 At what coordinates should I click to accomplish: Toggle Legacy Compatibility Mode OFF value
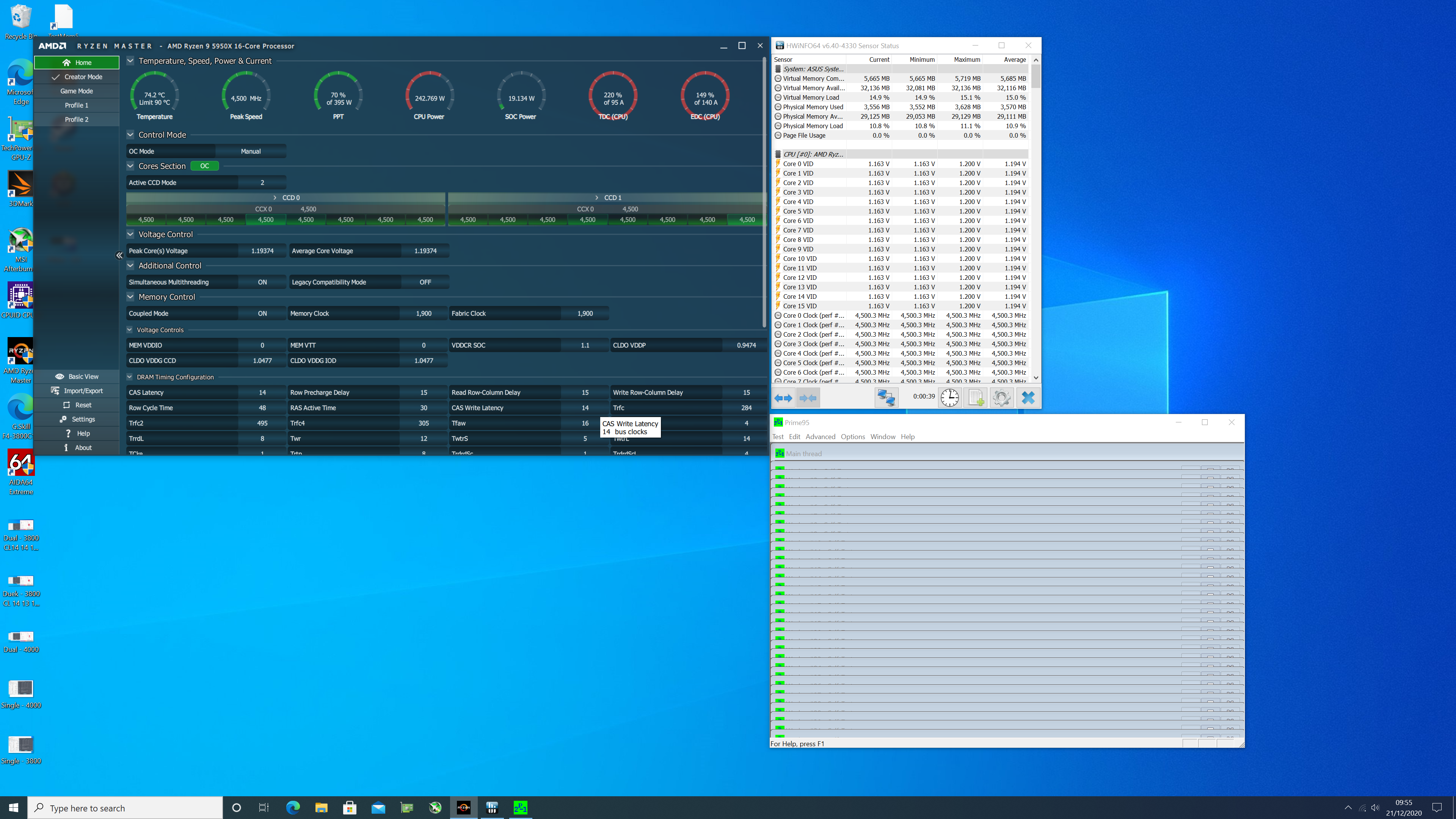tap(425, 282)
